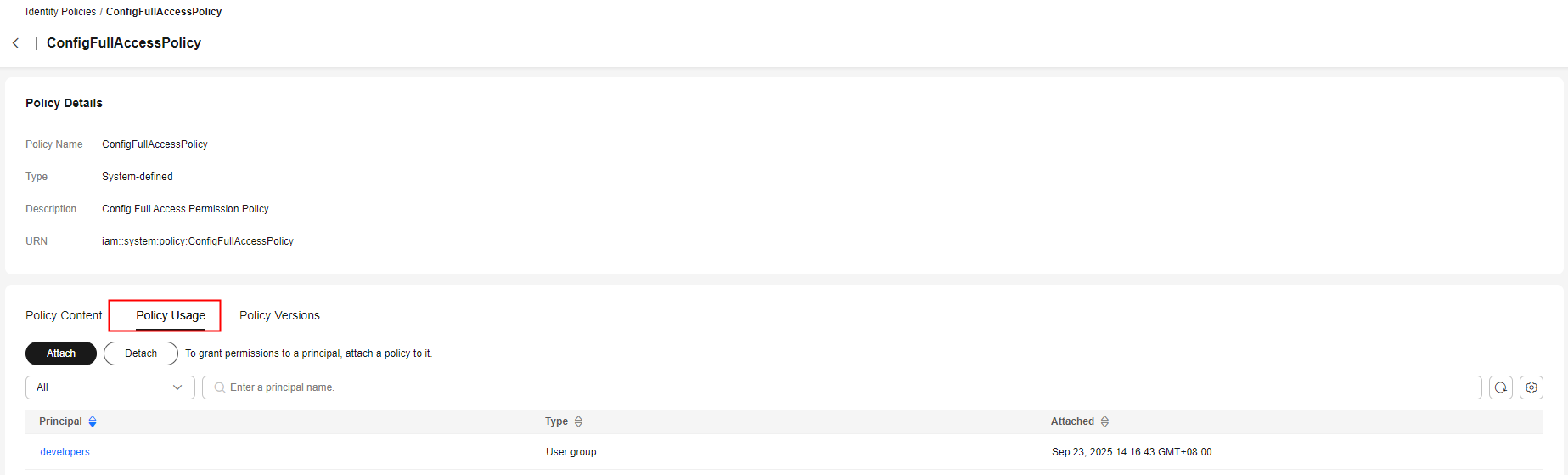The height and width of the screenshot is (475, 1568).
Task: Click the policy URN value text
Action: click(198, 241)
